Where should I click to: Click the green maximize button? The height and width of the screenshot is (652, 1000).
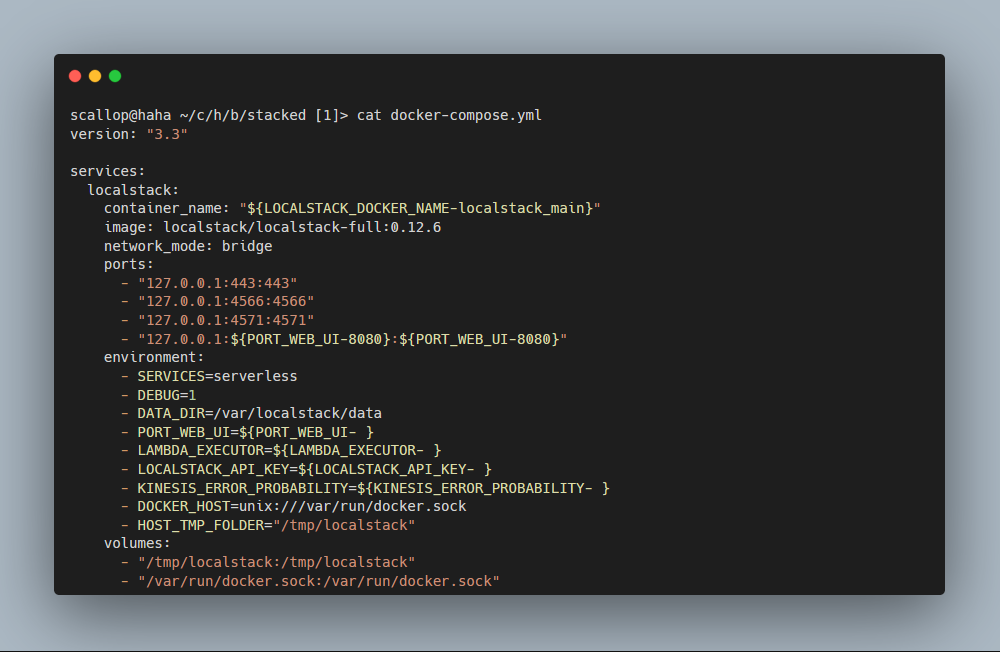pyautogui.click(x=115, y=75)
